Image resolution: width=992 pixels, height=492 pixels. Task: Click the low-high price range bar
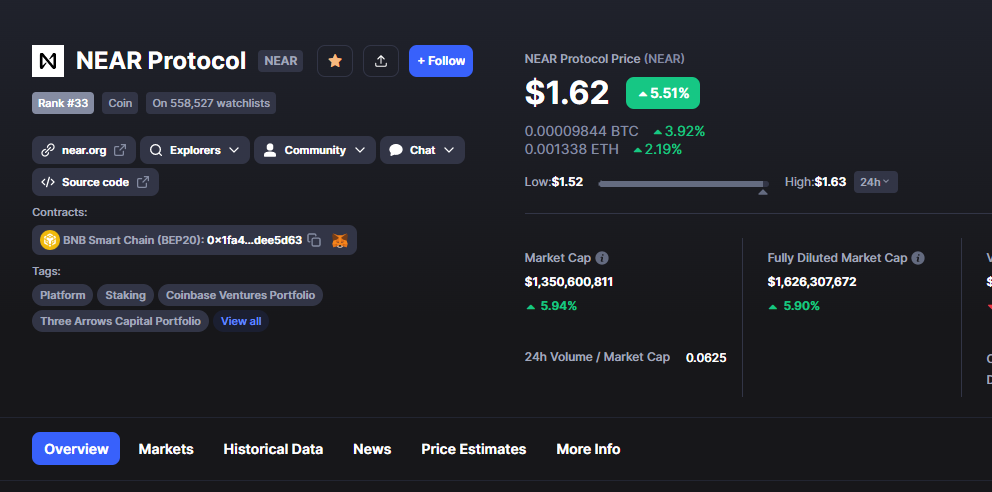coord(683,184)
